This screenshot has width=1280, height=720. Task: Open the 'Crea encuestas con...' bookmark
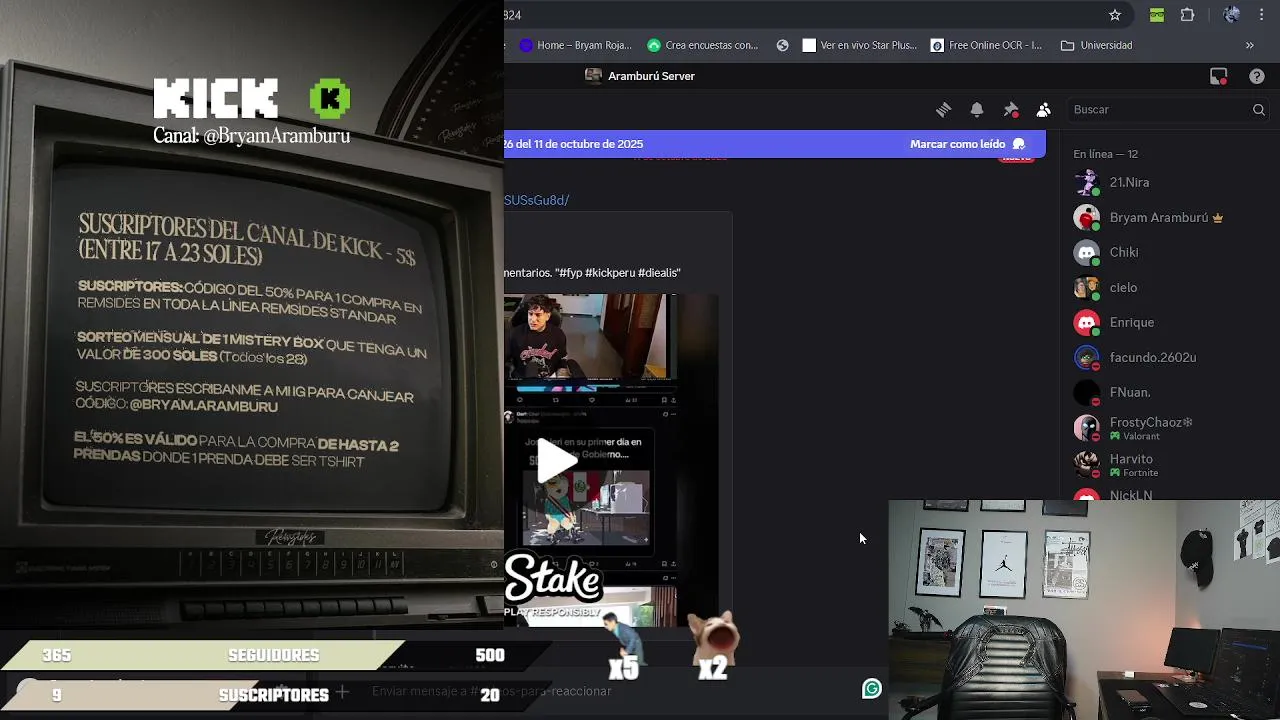[x=703, y=45]
